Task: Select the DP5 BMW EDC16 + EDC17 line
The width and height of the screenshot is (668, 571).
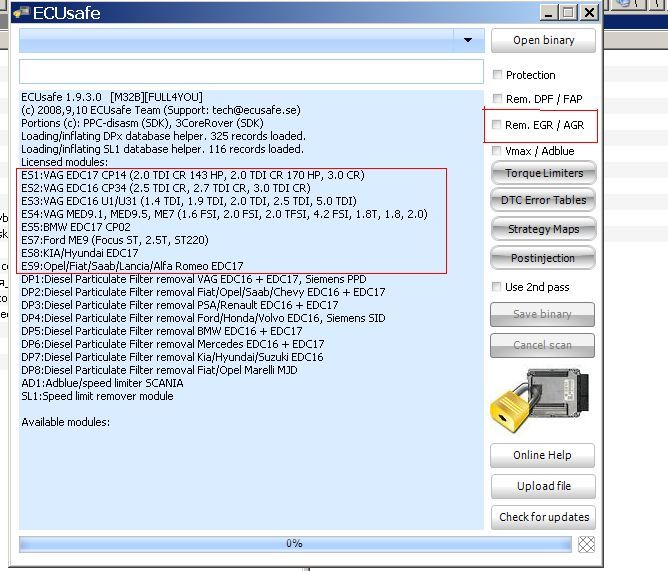Action: tap(162, 331)
